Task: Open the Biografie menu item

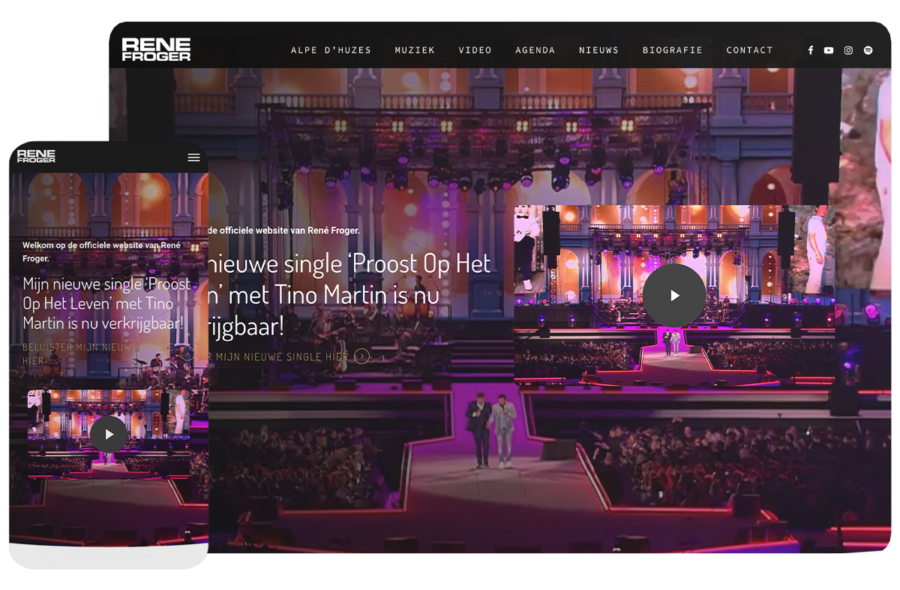Action: coord(672,51)
